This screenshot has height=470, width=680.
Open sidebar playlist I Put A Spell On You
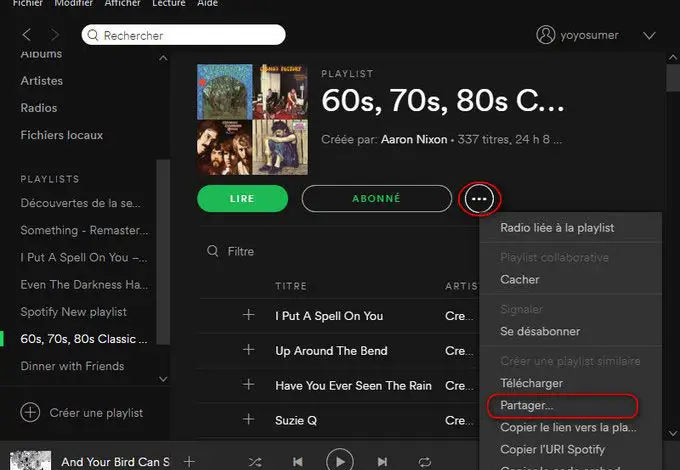[x=84, y=258]
